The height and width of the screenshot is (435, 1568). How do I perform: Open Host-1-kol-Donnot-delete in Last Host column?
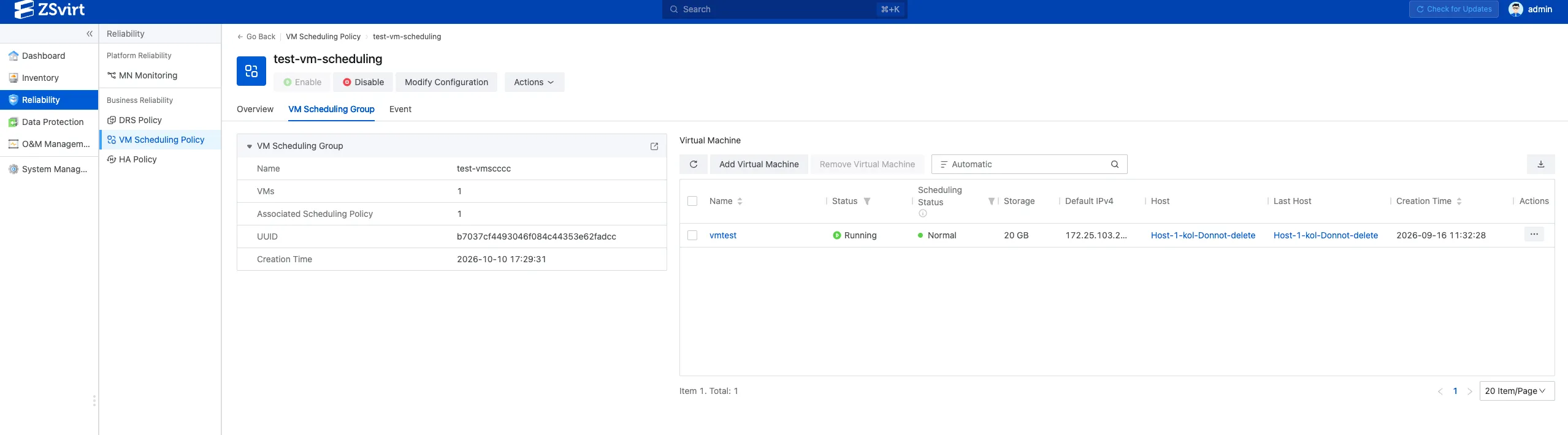[x=1325, y=235]
